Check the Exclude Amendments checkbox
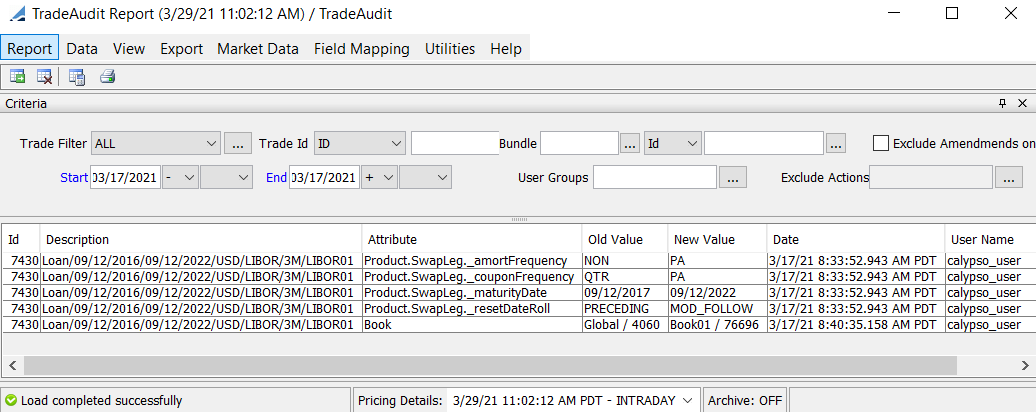The height and width of the screenshot is (412, 1036). (x=881, y=143)
